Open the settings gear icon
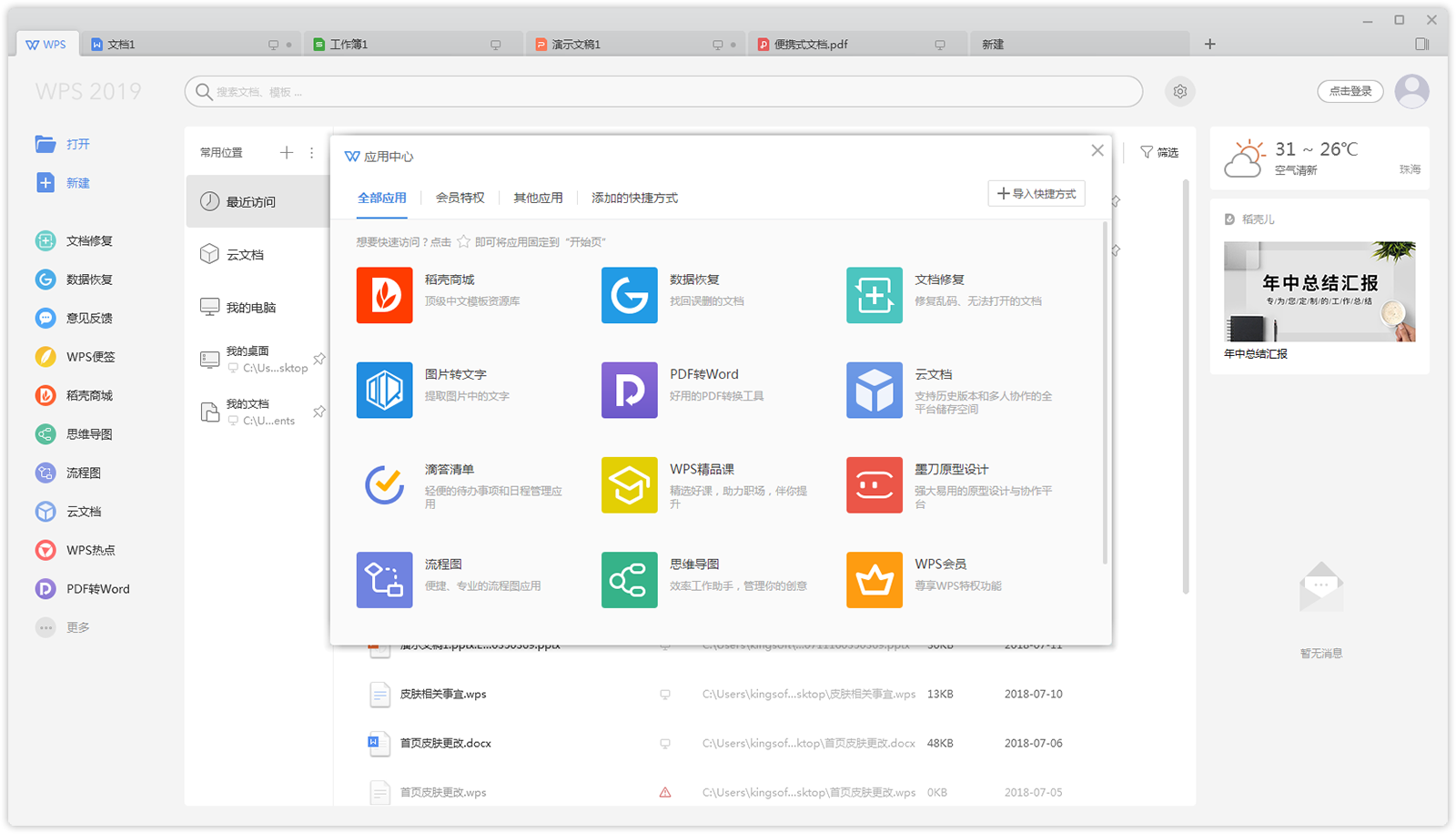Viewport: 1456px width, 834px height. pyautogui.click(x=1180, y=91)
